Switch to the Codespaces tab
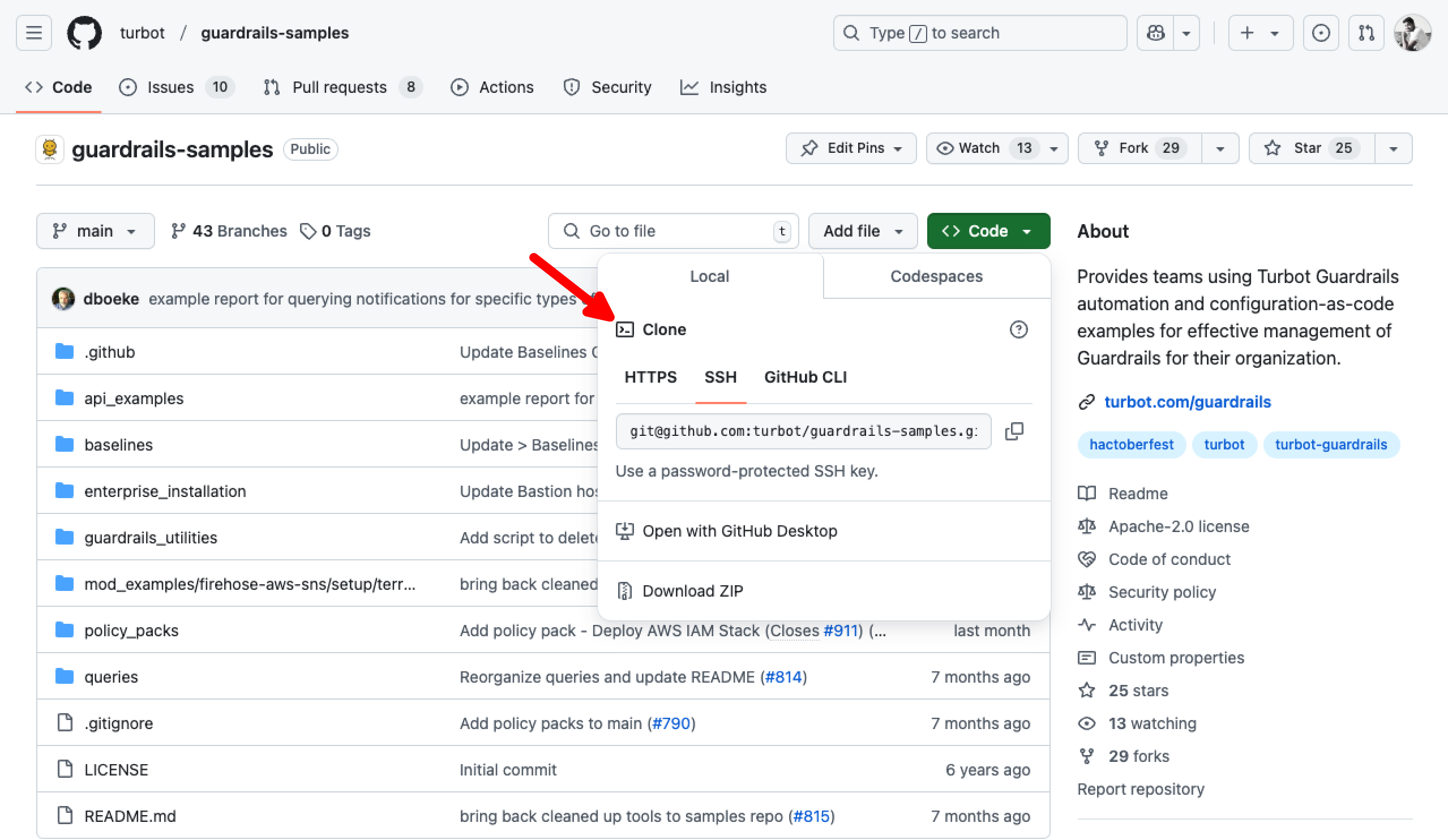The width and height of the screenshot is (1448, 840). point(936,276)
